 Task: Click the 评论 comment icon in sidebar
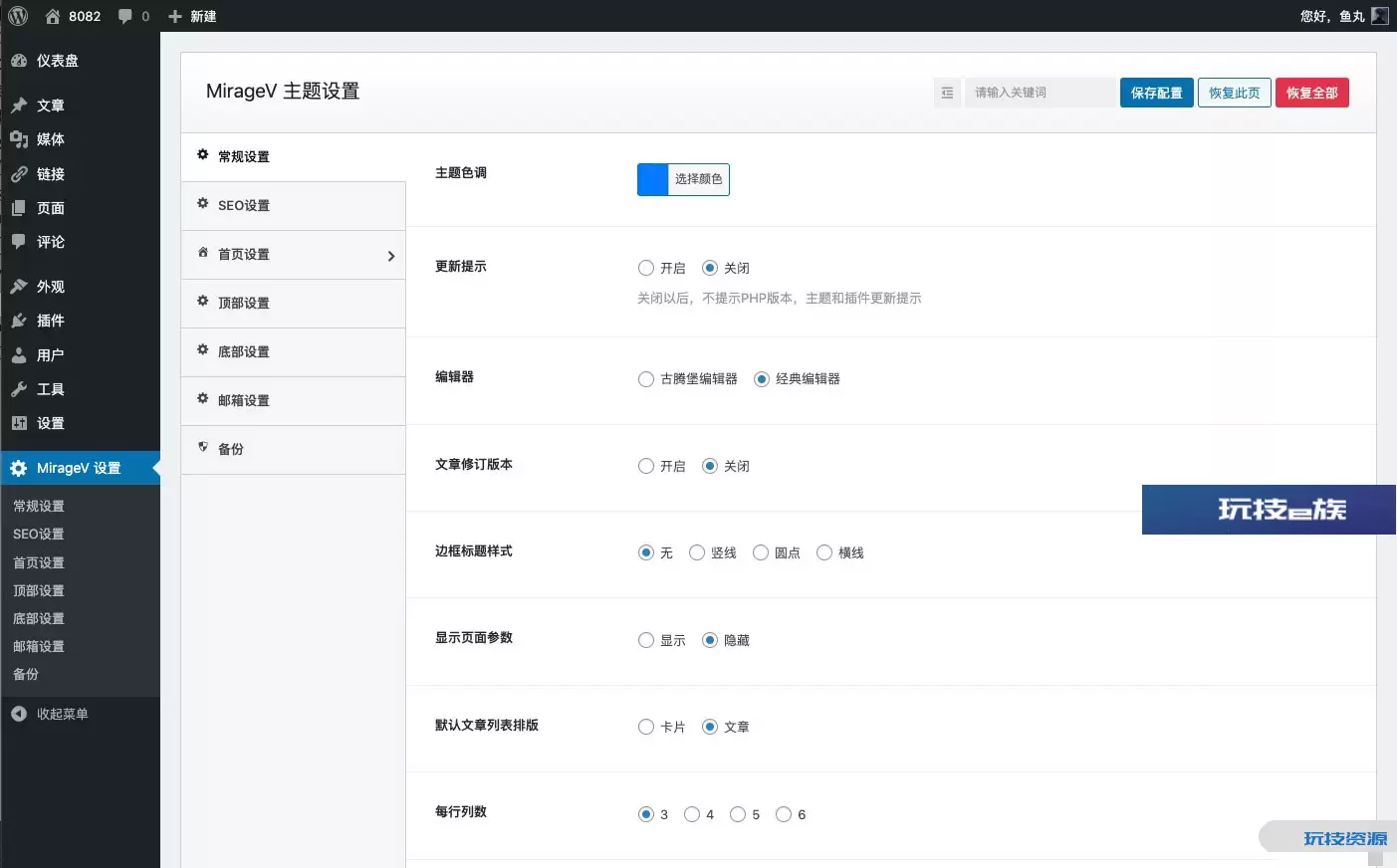click(19, 242)
